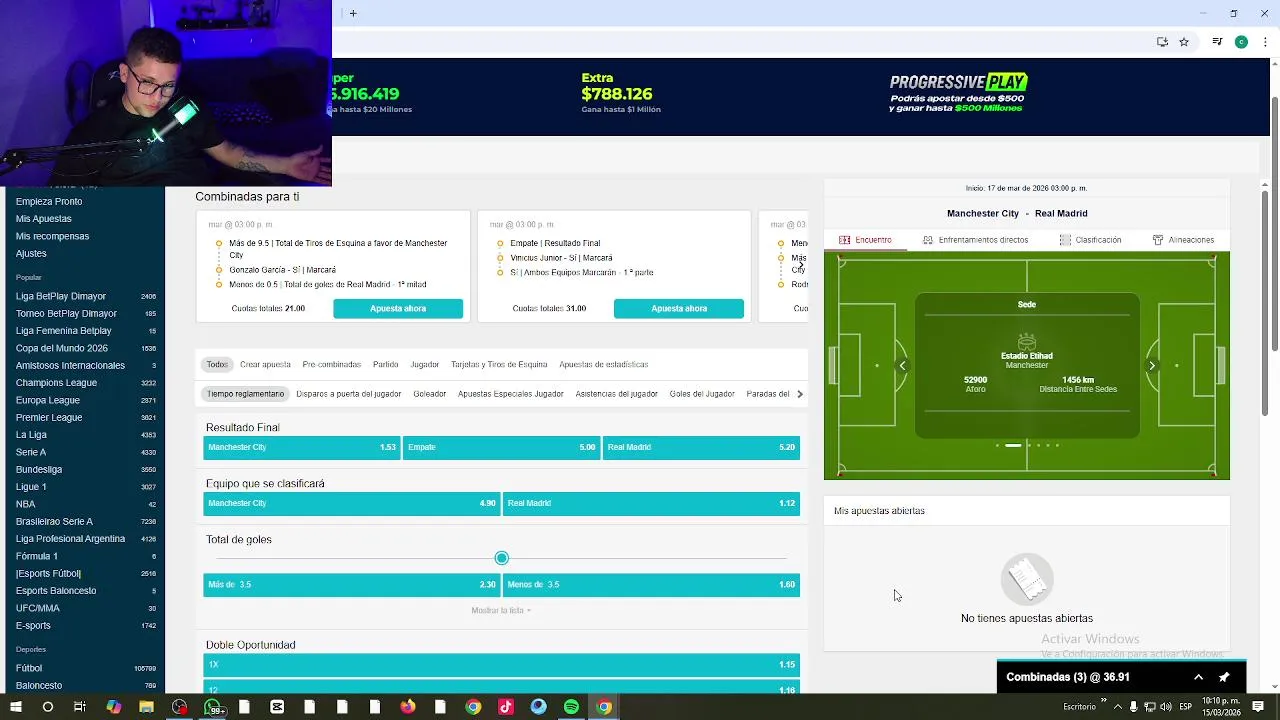
Task: Bookmark this page with the star icon
Action: 1184,42
